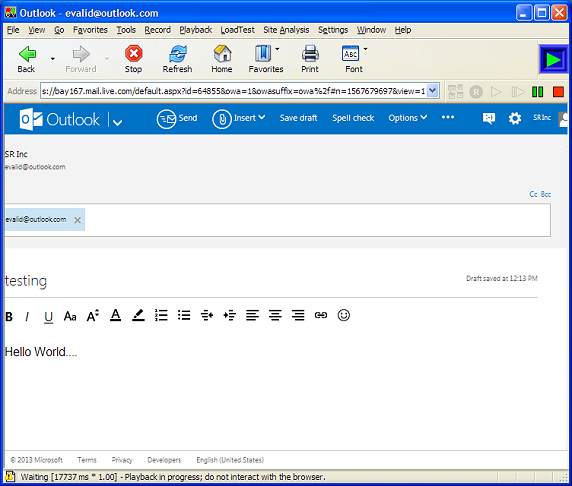Click the Font toolbar icon
The image size is (572, 486).
[x=351, y=54]
